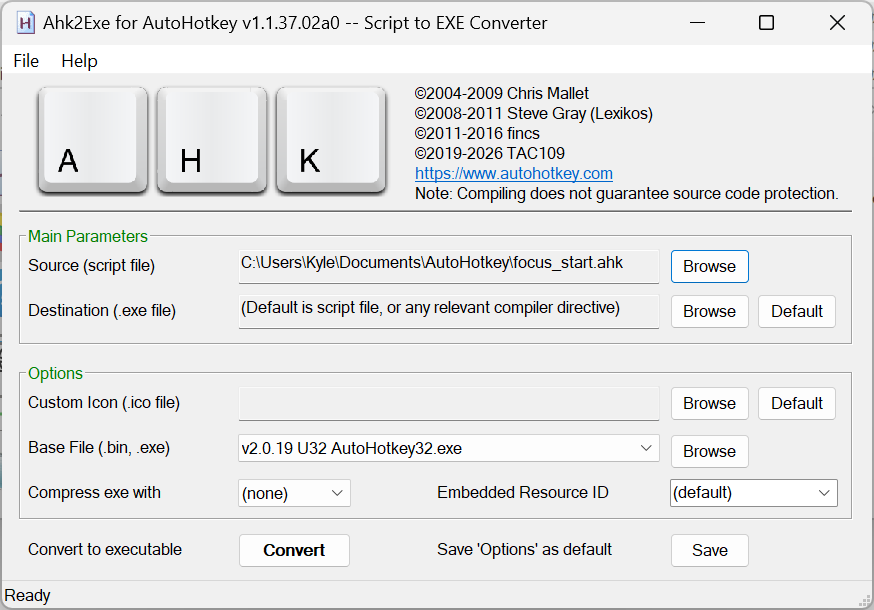874x610 pixels.
Task: Open the Help menu
Action: 79,61
